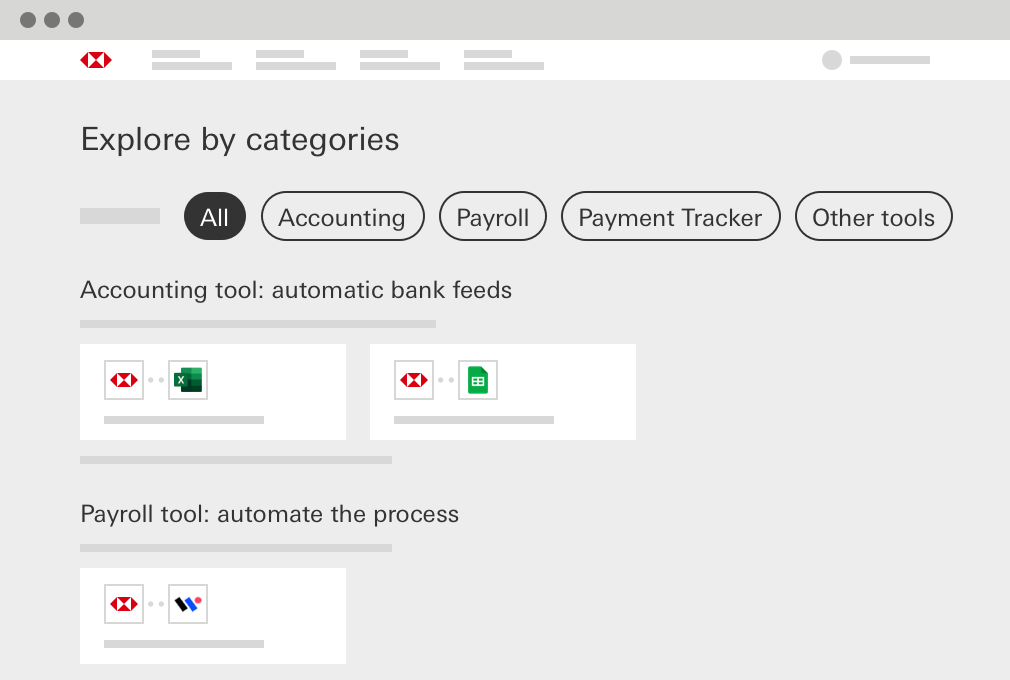The height and width of the screenshot is (680, 1010).
Task: Select the Other tools filter pill
Action: (873, 216)
